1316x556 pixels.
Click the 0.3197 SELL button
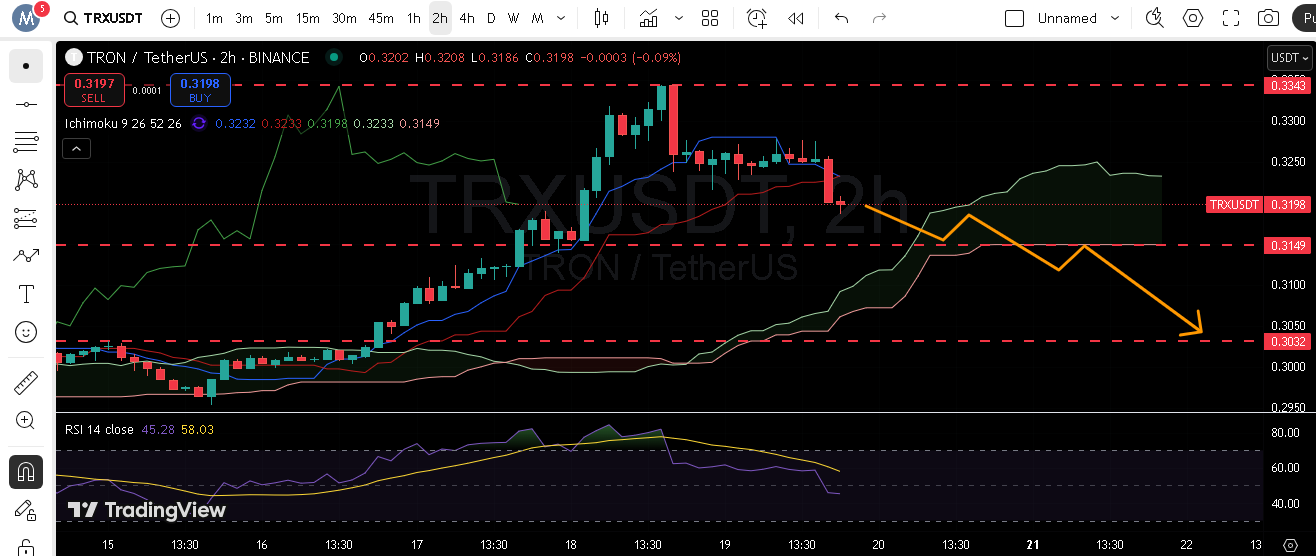point(93,90)
